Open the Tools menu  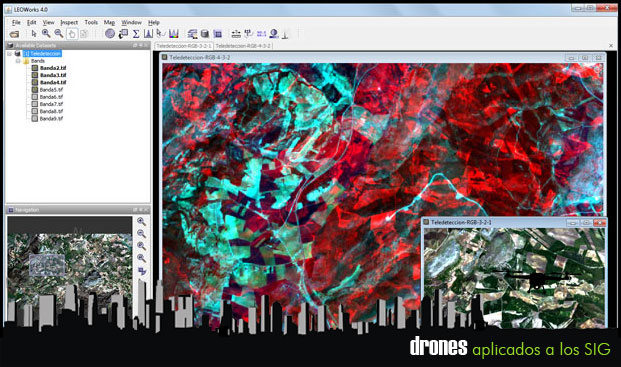pyautogui.click(x=91, y=23)
